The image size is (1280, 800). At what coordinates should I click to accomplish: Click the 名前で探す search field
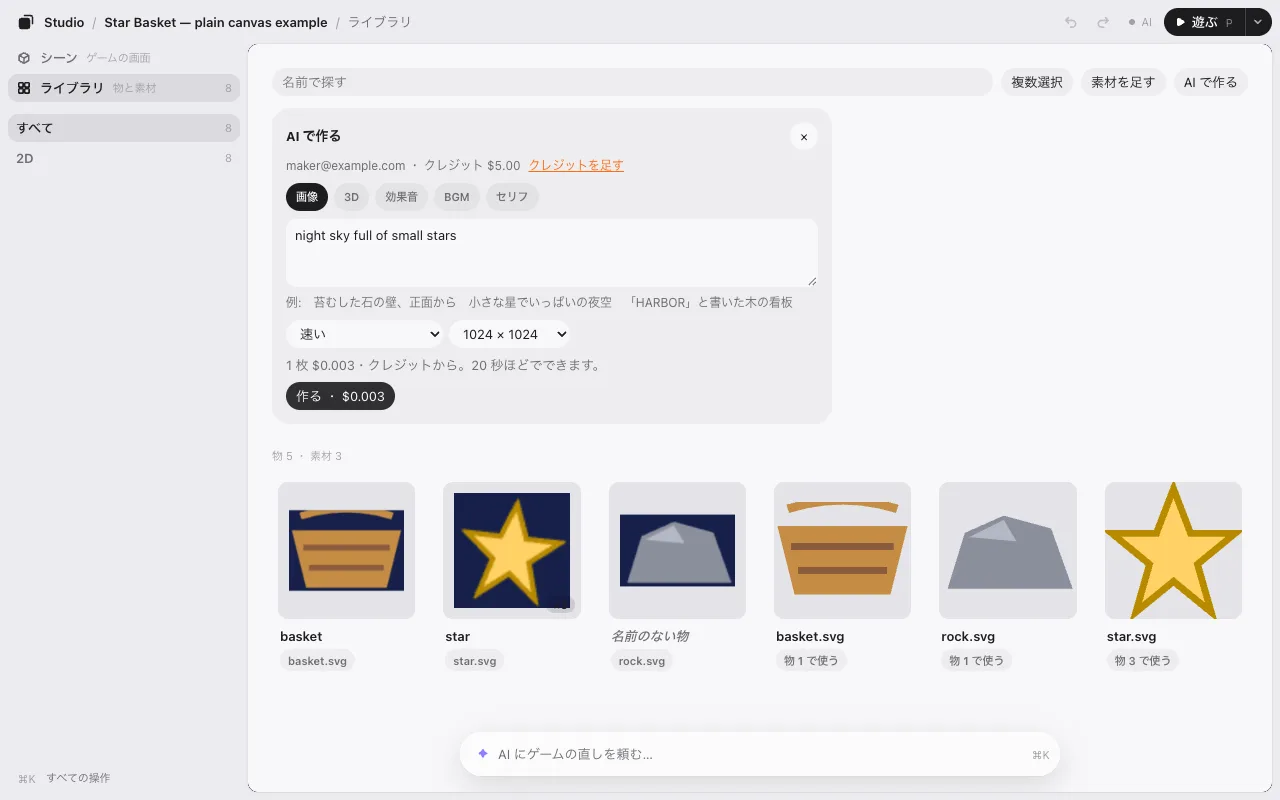(x=632, y=82)
